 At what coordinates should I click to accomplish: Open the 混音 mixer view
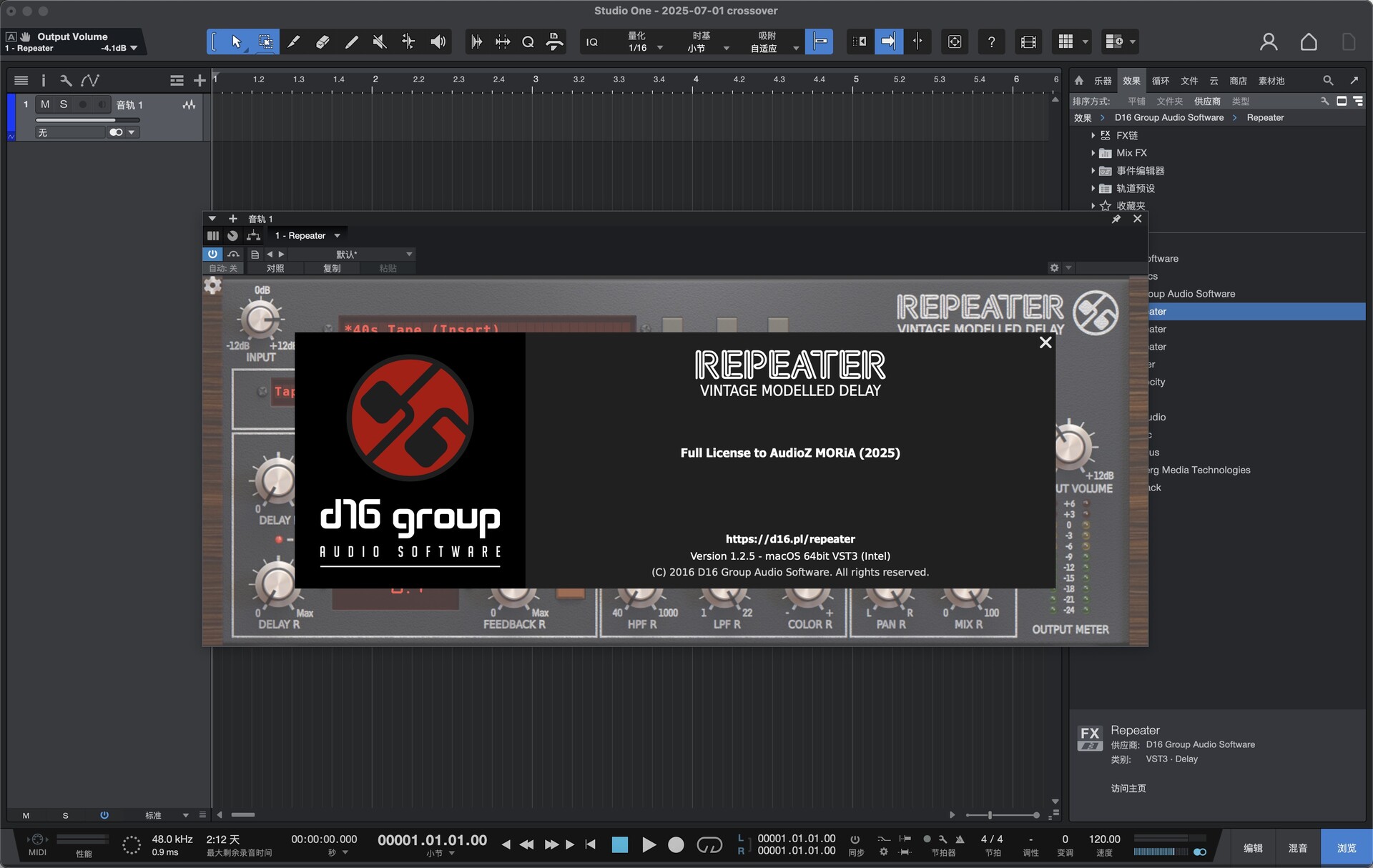pos(1298,848)
